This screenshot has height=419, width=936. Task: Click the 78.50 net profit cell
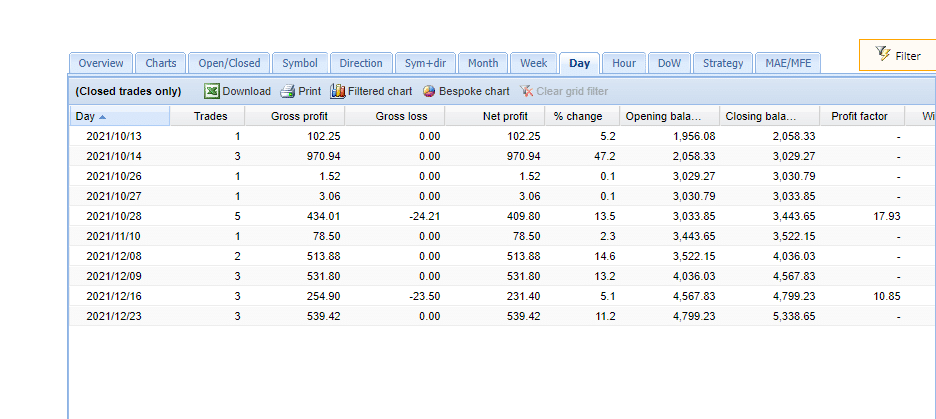pos(527,236)
